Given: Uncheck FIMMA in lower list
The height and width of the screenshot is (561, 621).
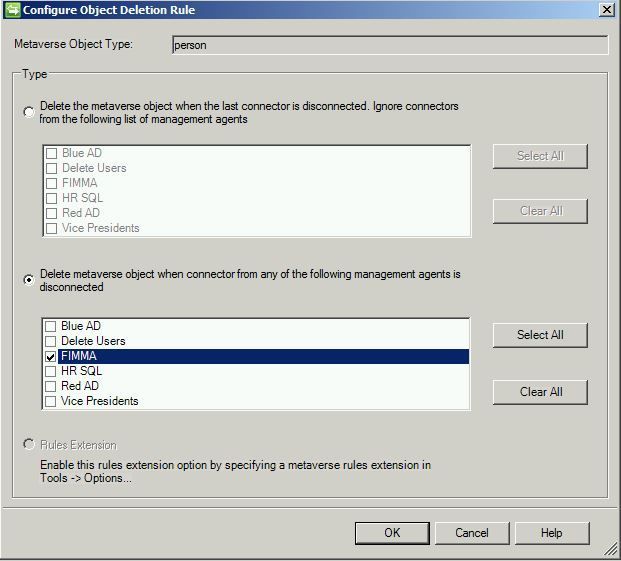Looking at the screenshot, I should tap(51, 356).
